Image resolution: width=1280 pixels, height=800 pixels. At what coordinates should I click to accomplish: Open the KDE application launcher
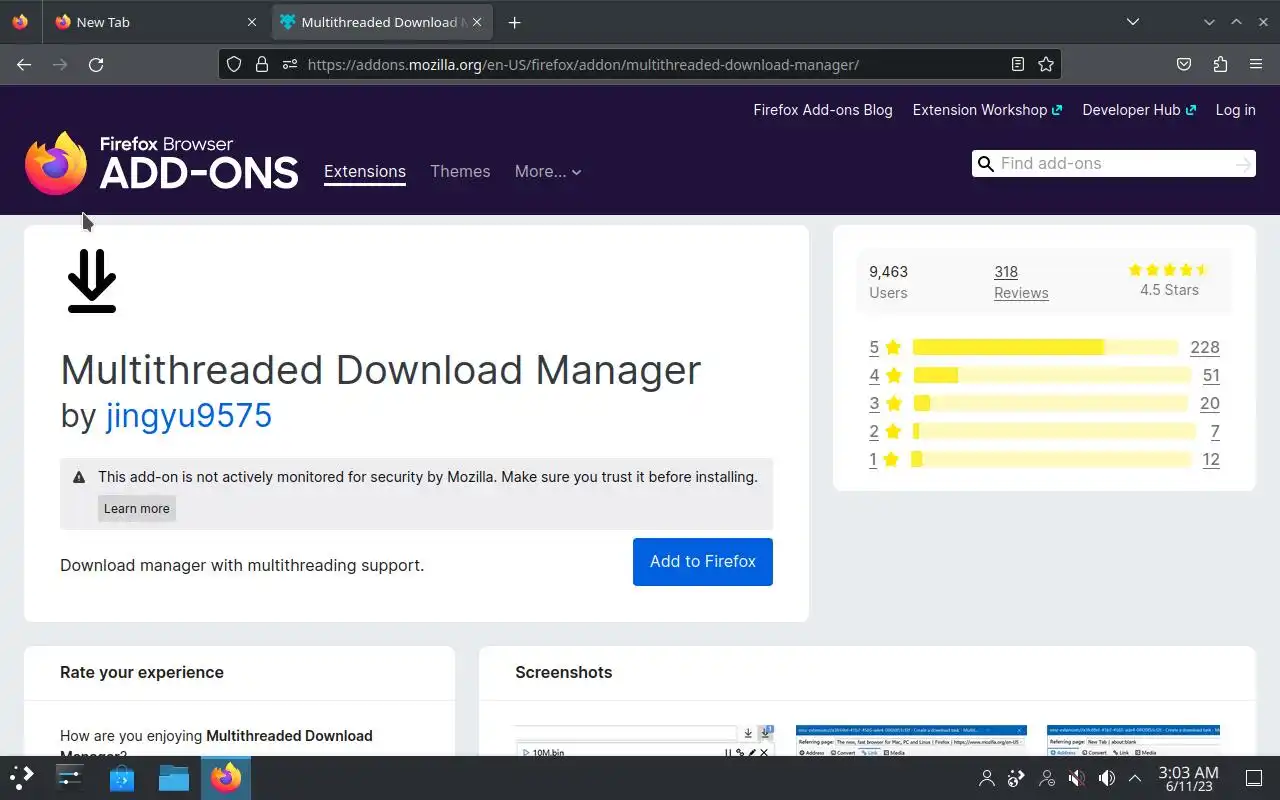point(21,777)
